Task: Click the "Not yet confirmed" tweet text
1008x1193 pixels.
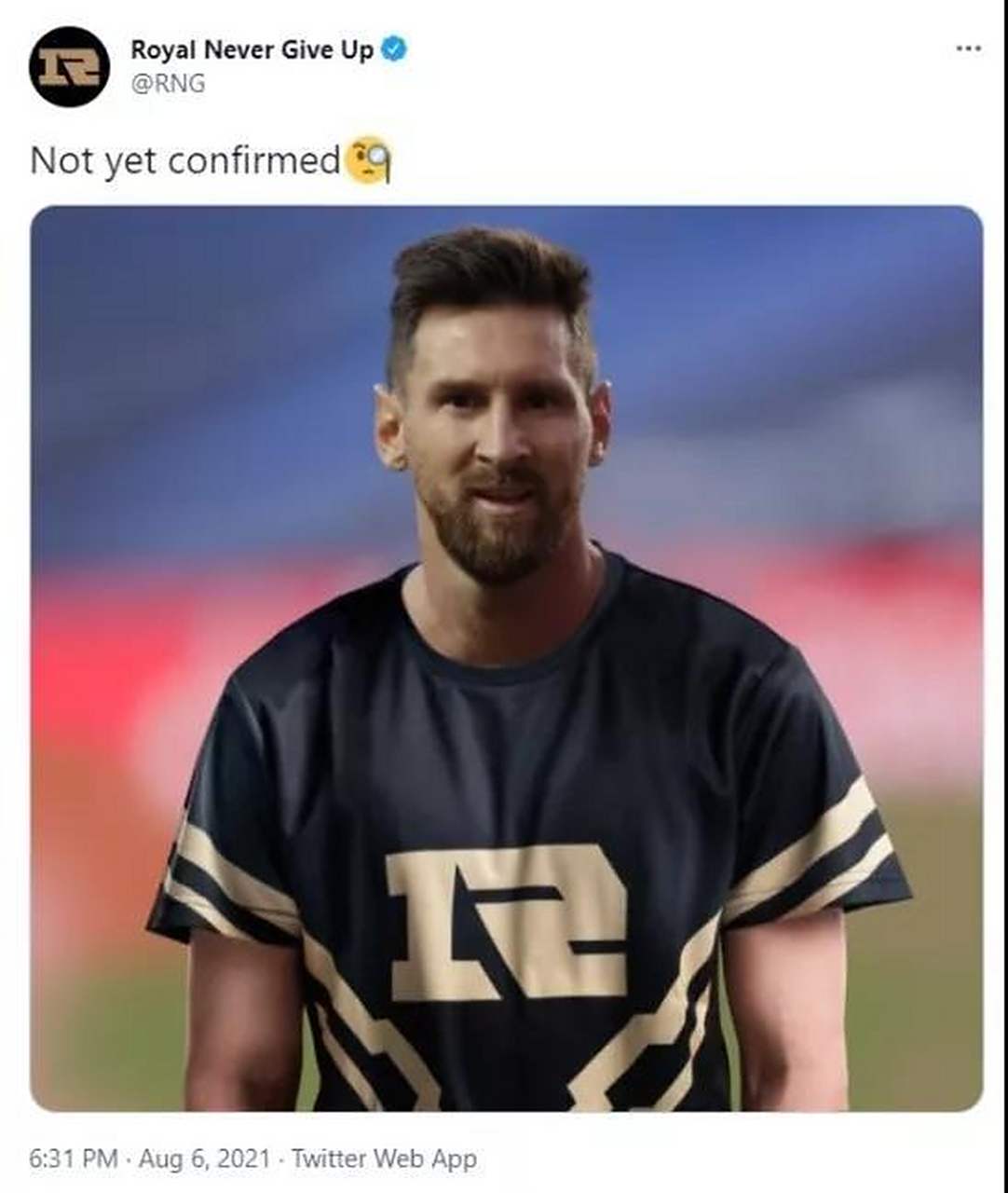Action: 184,160
